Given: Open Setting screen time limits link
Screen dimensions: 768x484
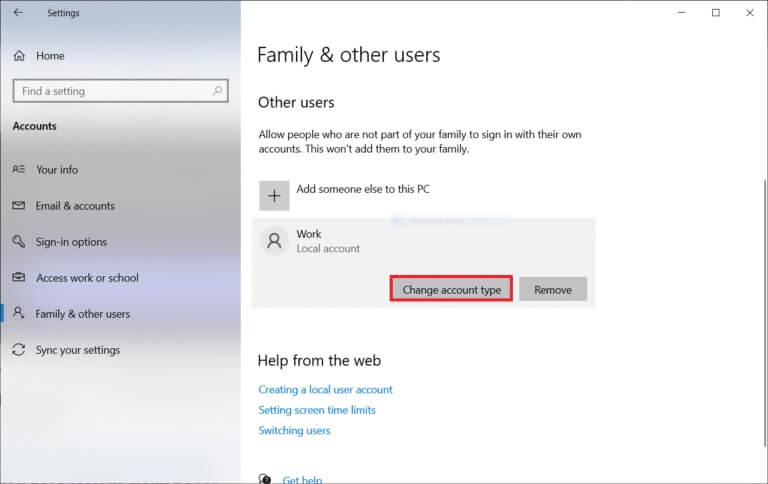Looking at the screenshot, I should click(x=317, y=410).
